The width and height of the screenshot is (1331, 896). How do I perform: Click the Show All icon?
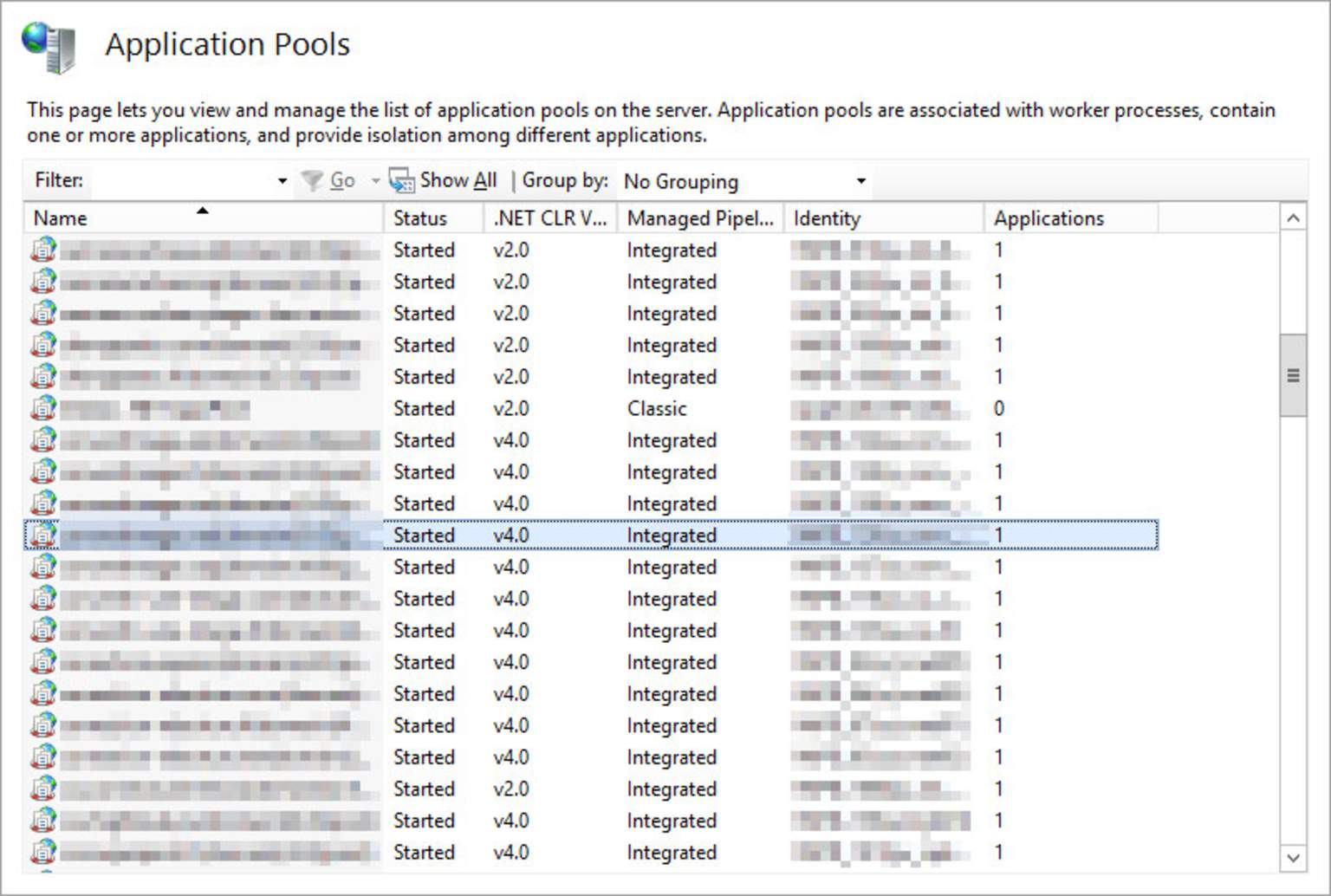click(401, 180)
